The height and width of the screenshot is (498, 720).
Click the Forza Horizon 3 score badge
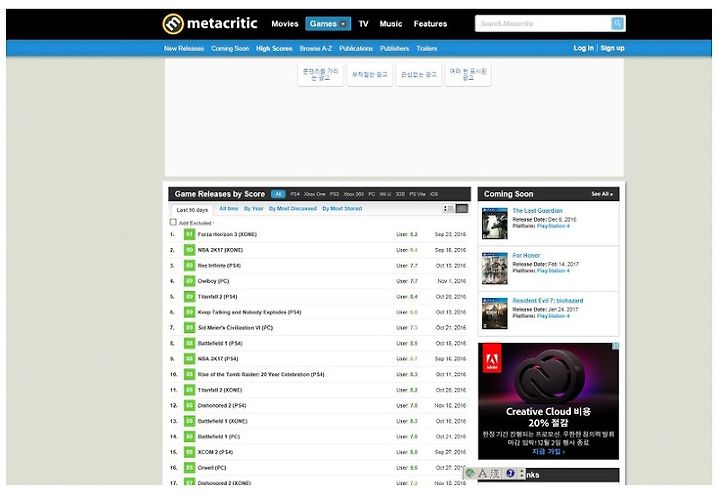(189, 235)
